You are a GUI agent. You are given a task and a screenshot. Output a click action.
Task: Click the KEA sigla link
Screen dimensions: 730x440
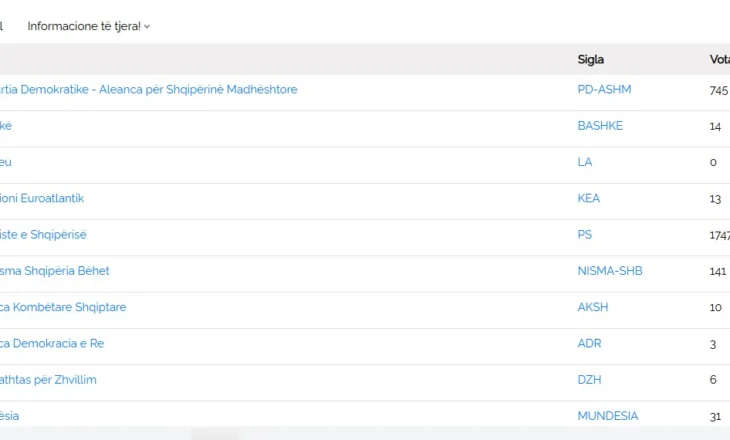(x=588, y=198)
